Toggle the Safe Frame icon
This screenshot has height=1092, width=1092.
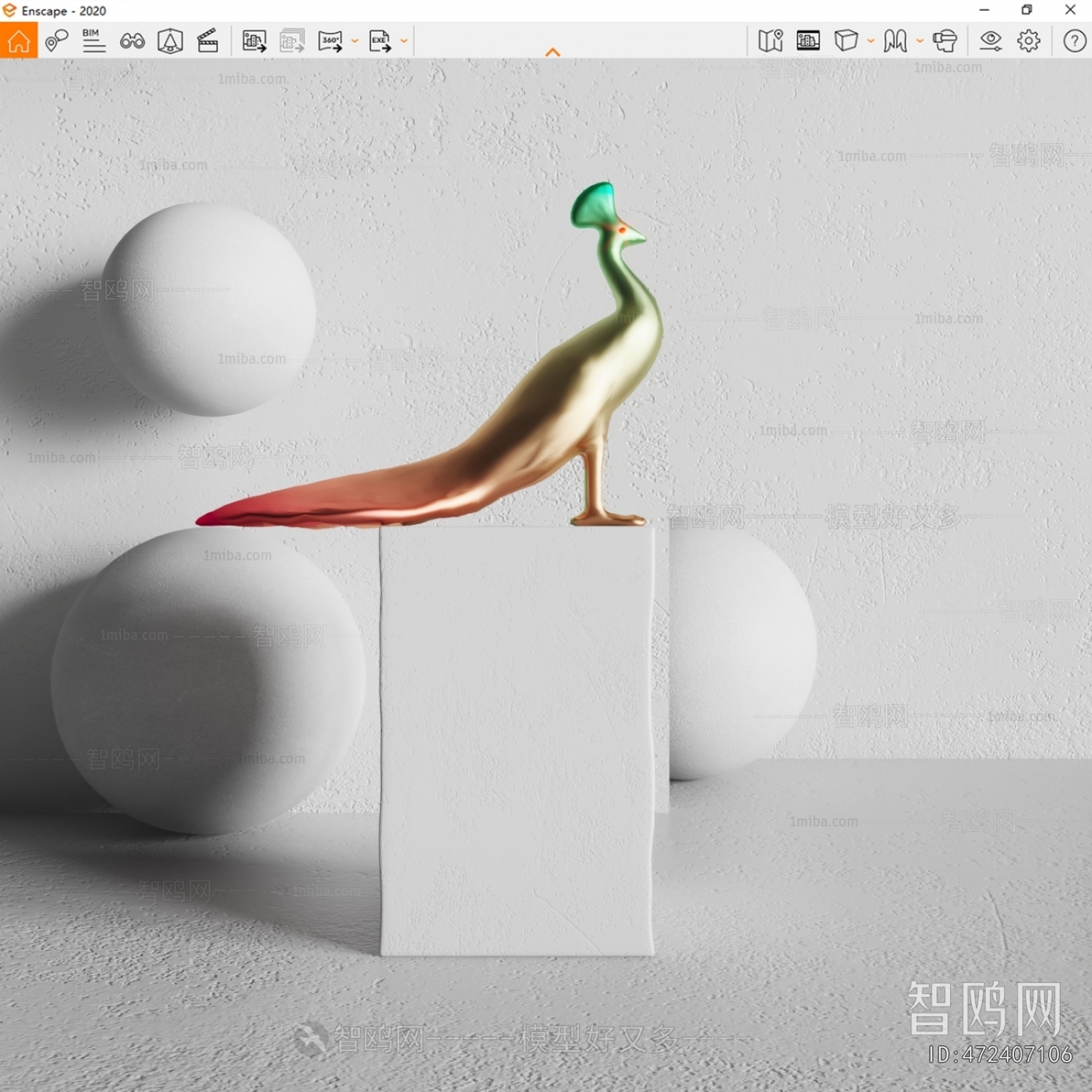point(170,41)
